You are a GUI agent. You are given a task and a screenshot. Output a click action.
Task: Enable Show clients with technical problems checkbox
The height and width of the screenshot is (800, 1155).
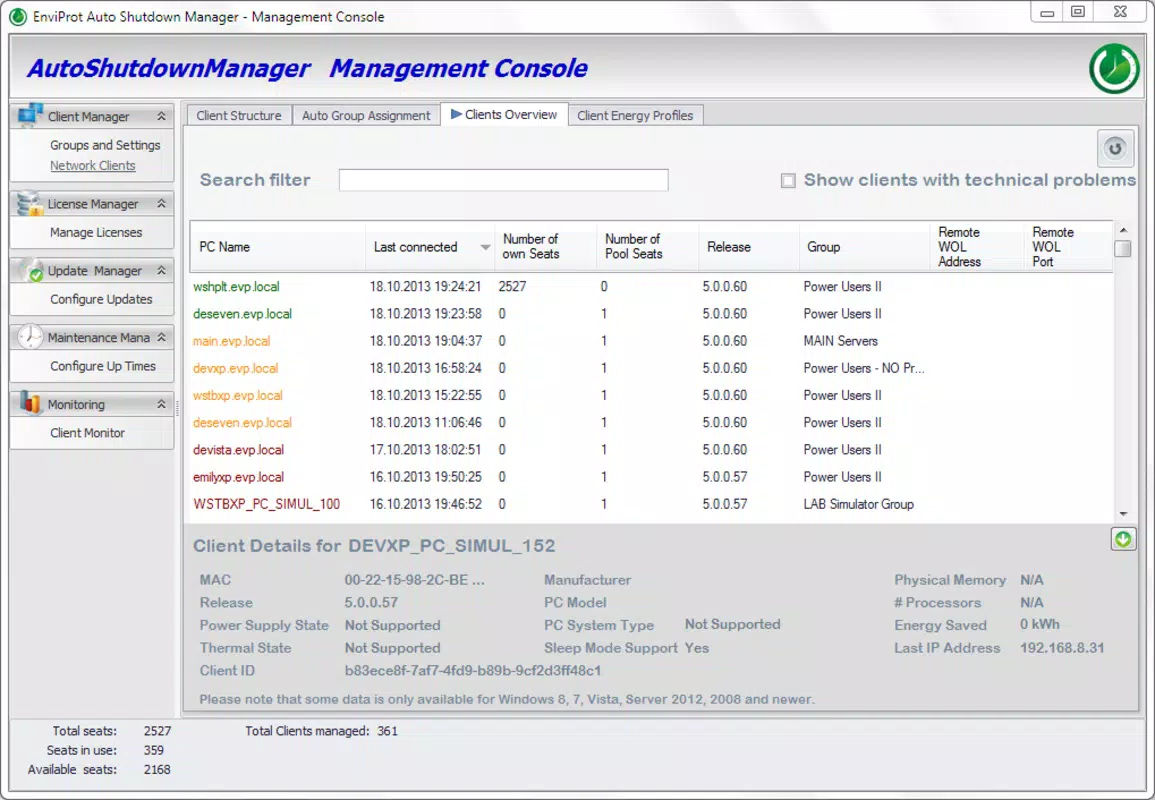click(x=787, y=180)
